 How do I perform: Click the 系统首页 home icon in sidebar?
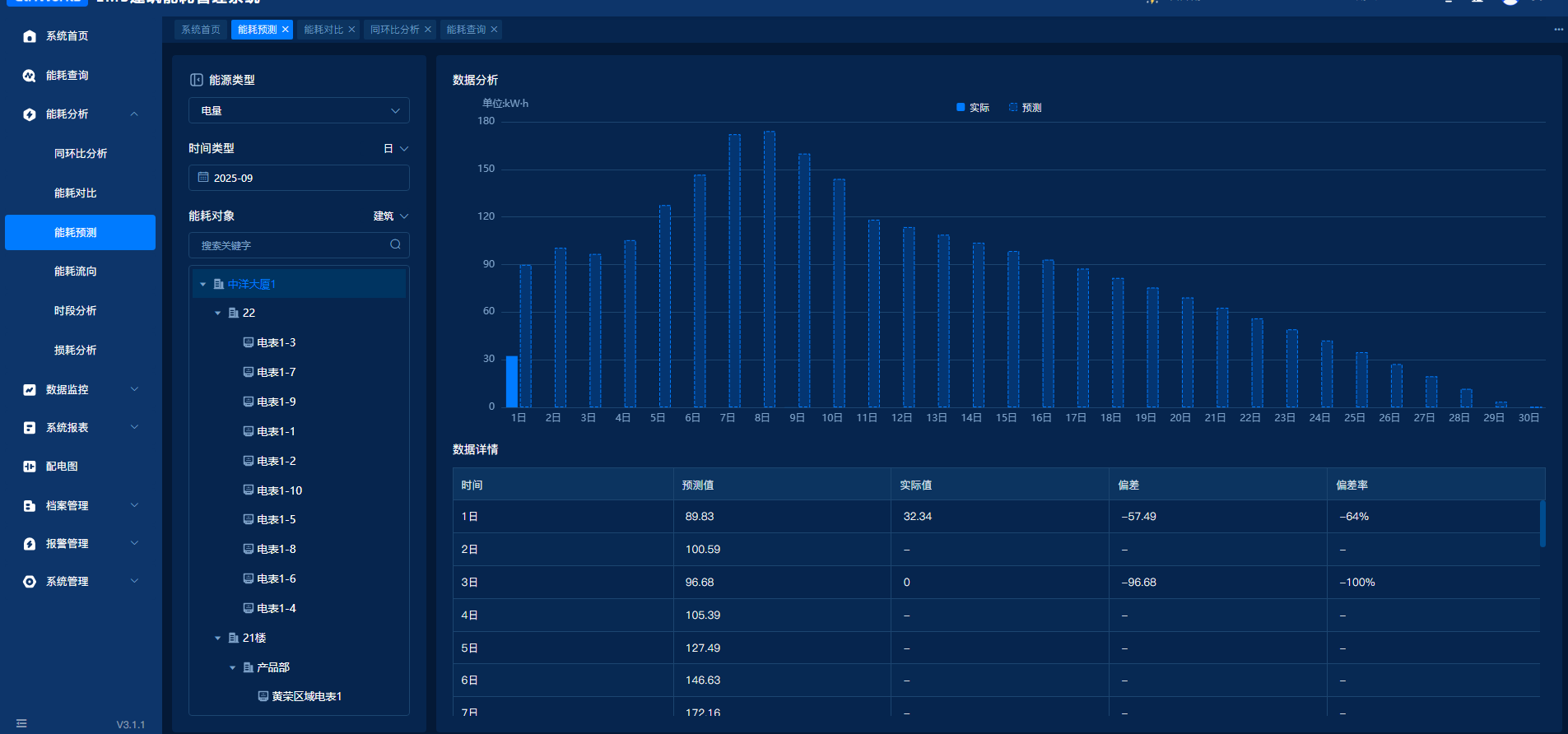[30, 36]
